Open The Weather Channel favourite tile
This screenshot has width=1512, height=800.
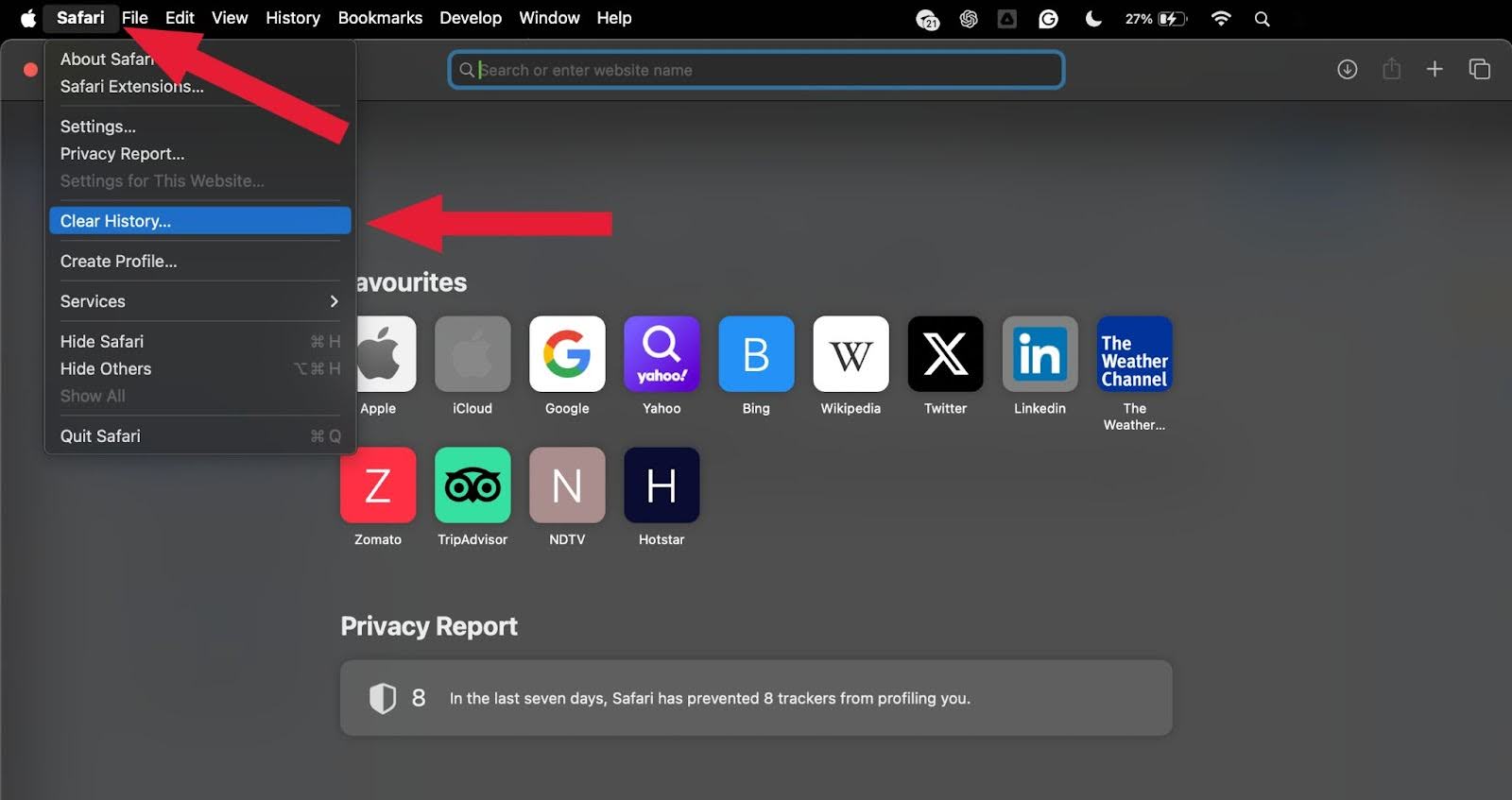(x=1134, y=354)
